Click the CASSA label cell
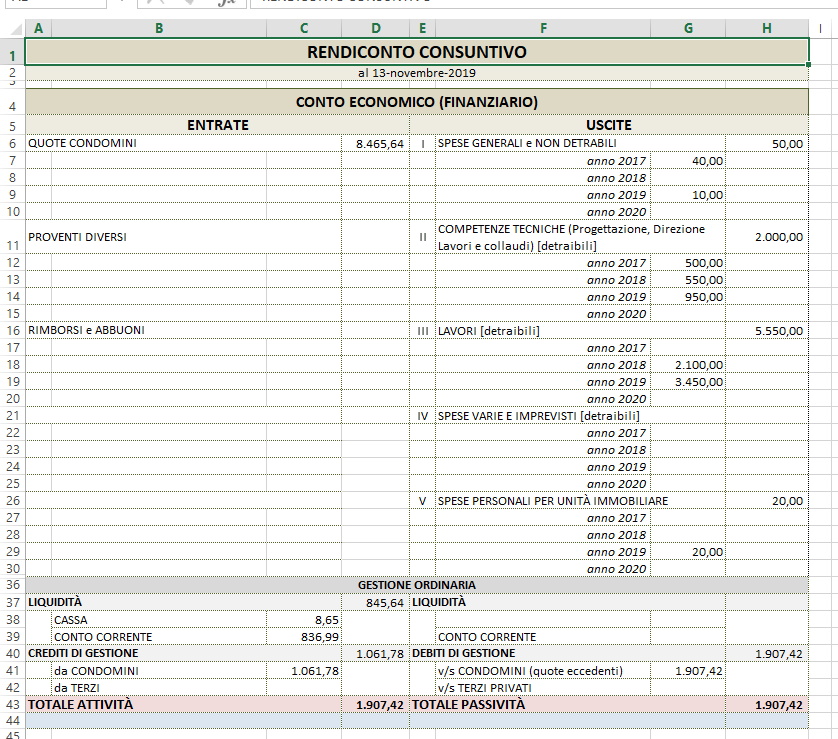The width and height of the screenshot is (838, 739). 159,620
